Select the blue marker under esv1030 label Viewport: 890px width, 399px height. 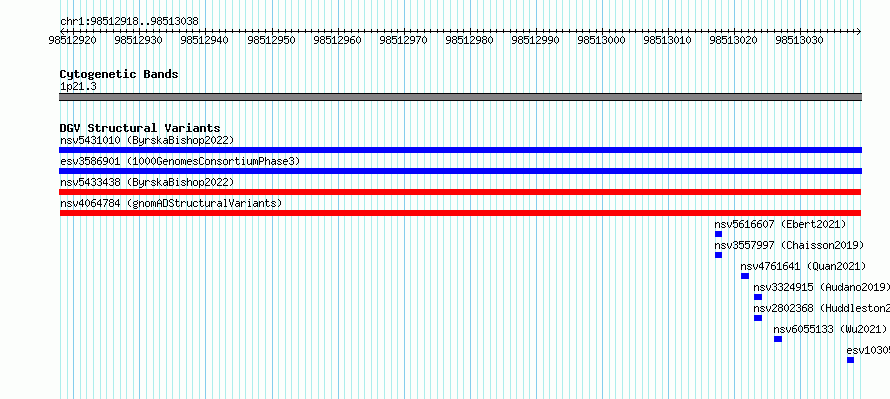pyautogui.click(x=850, y=360)
